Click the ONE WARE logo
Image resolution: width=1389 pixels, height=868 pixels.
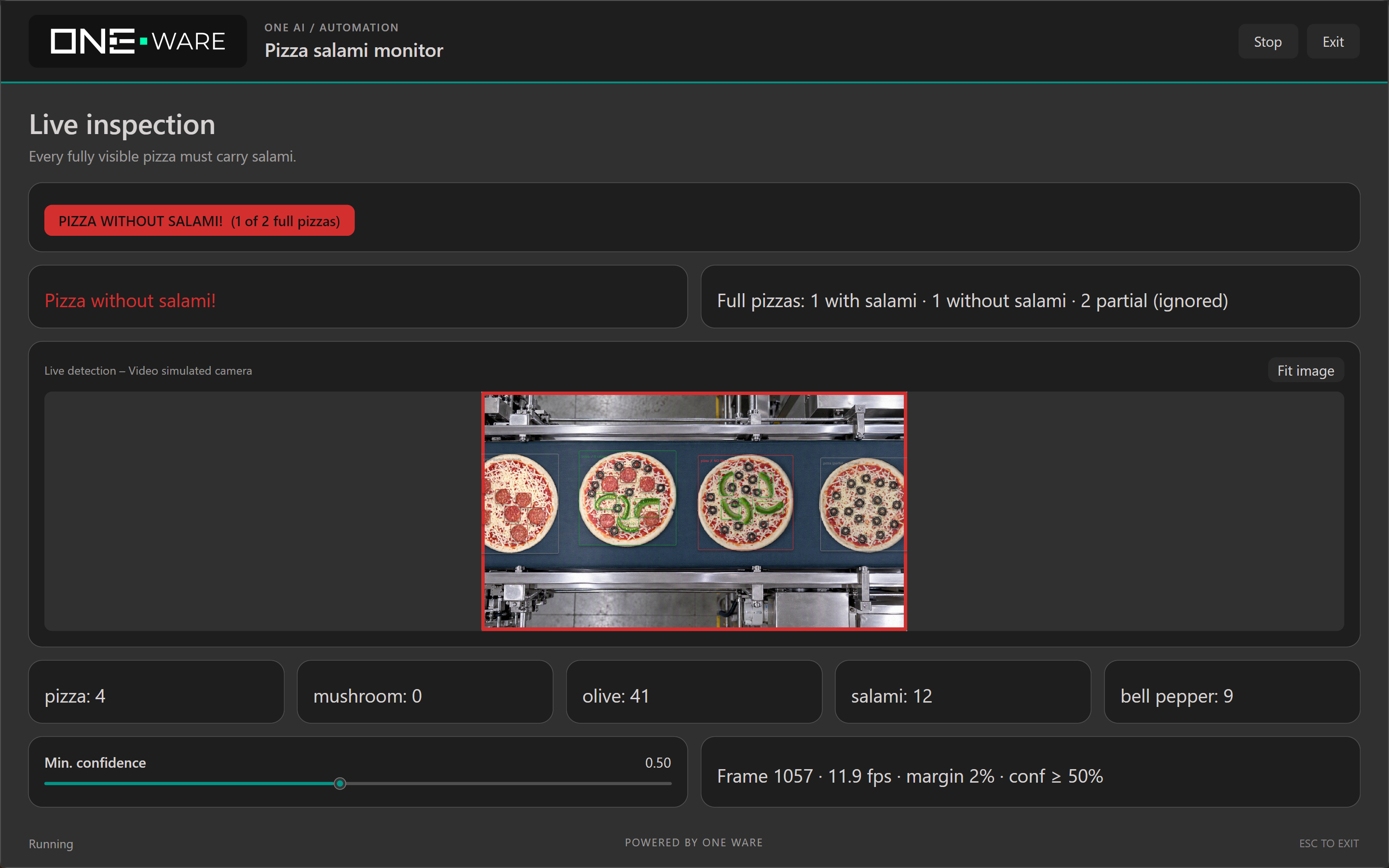[138, 41]
